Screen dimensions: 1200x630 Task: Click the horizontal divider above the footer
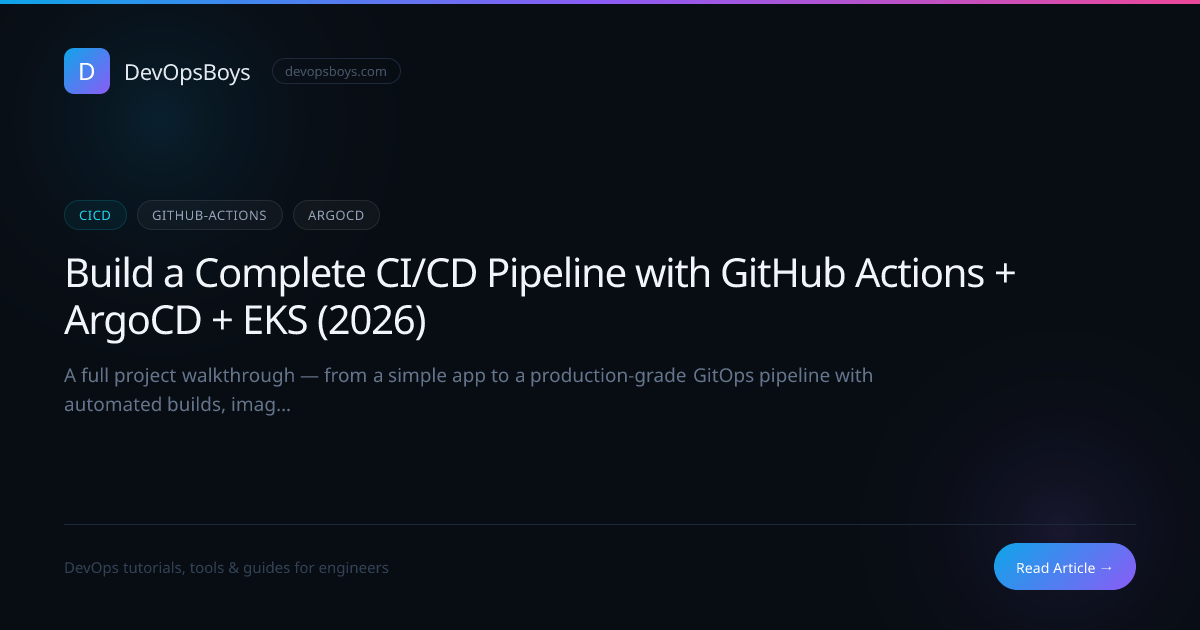(600, 524)
